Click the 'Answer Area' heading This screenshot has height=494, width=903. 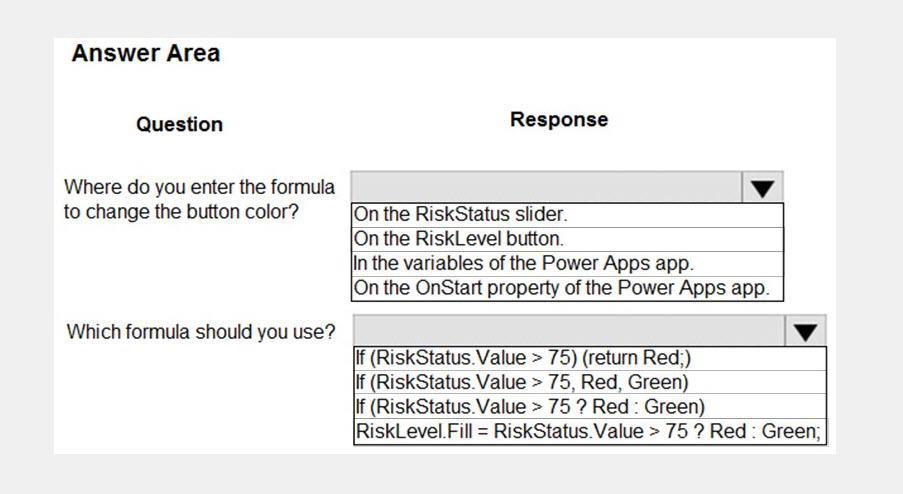coord(146,54)
